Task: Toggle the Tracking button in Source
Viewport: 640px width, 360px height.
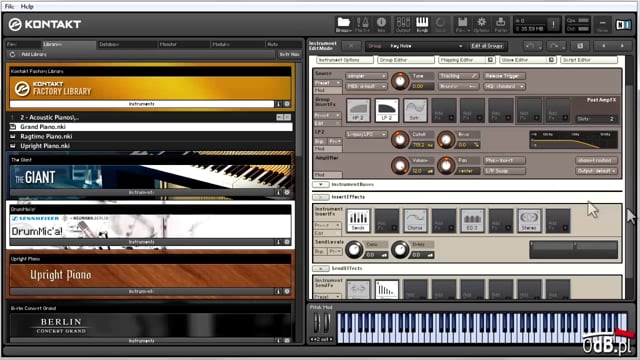Action: (x=458, y=76)
